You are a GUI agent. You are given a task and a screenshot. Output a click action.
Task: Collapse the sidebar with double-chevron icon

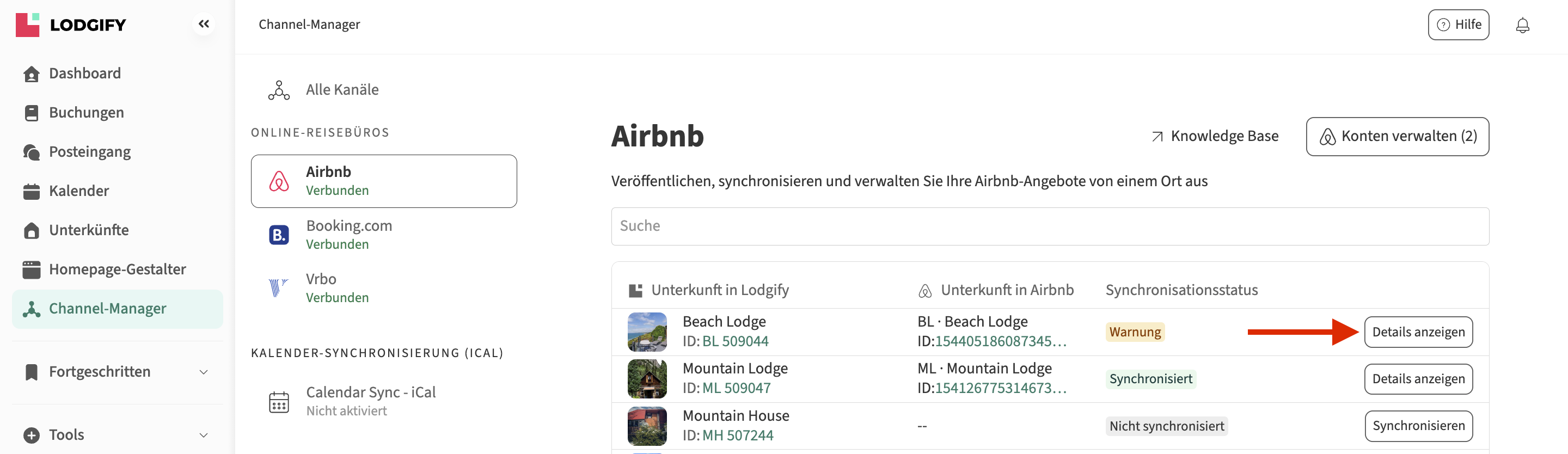(x=204, y=24)
